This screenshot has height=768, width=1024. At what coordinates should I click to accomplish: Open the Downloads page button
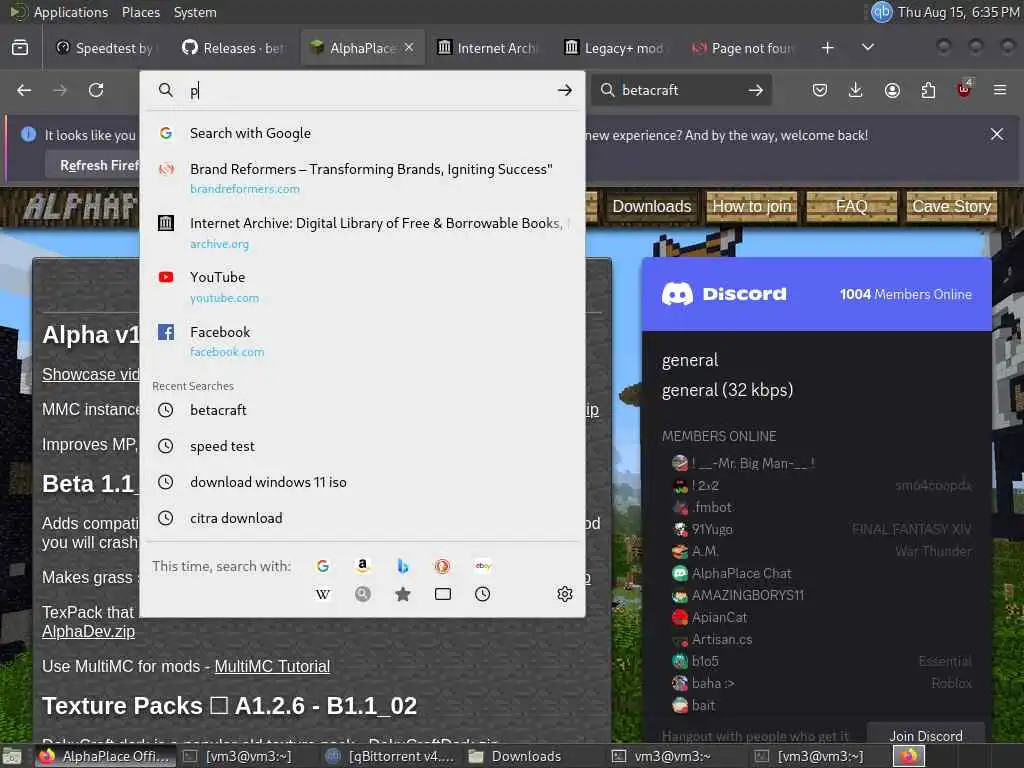[652, 206]
